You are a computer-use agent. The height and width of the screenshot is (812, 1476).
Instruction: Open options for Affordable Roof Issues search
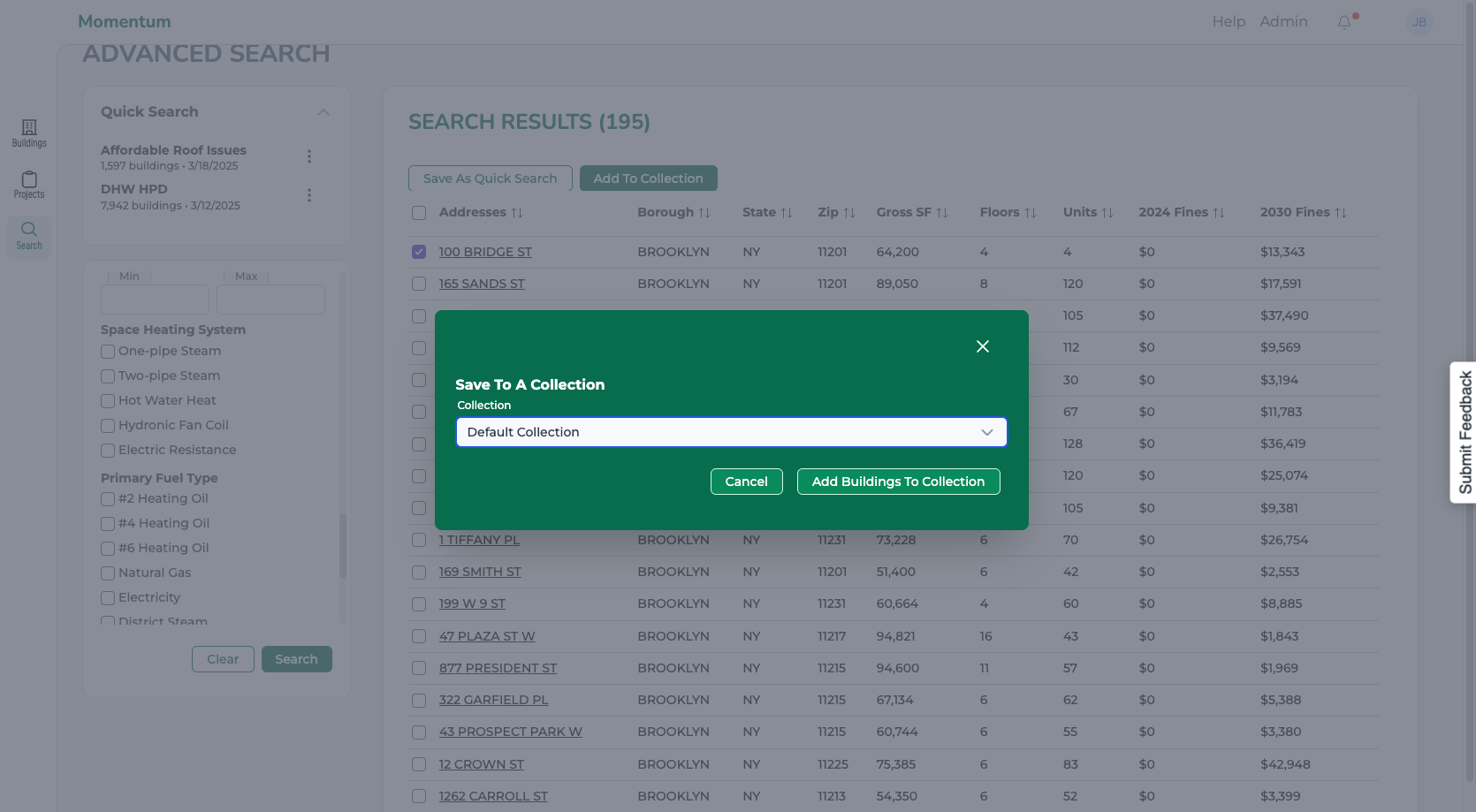pyautogui.click(x=309, y=156)
